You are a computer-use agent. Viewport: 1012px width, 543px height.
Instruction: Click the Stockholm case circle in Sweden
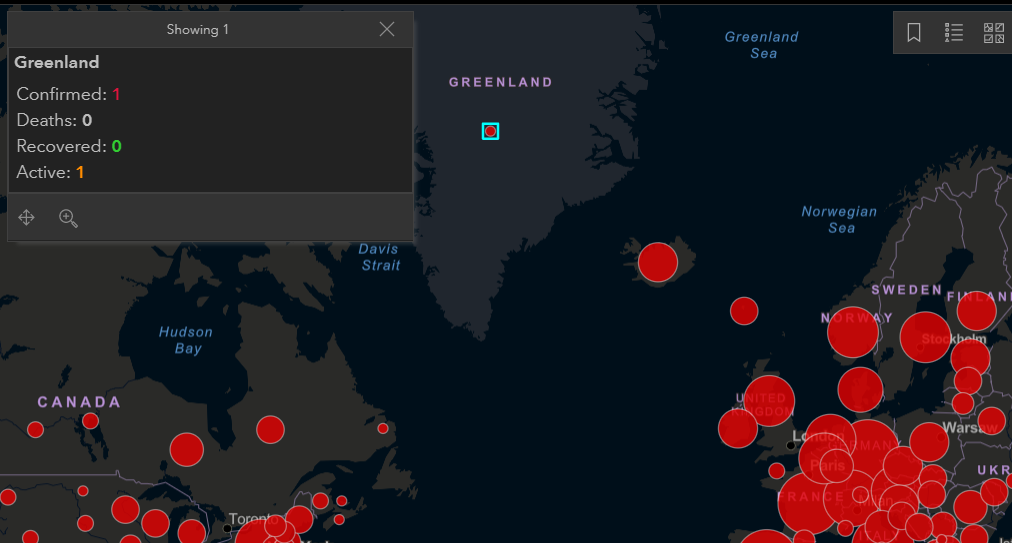pos(925,337)
